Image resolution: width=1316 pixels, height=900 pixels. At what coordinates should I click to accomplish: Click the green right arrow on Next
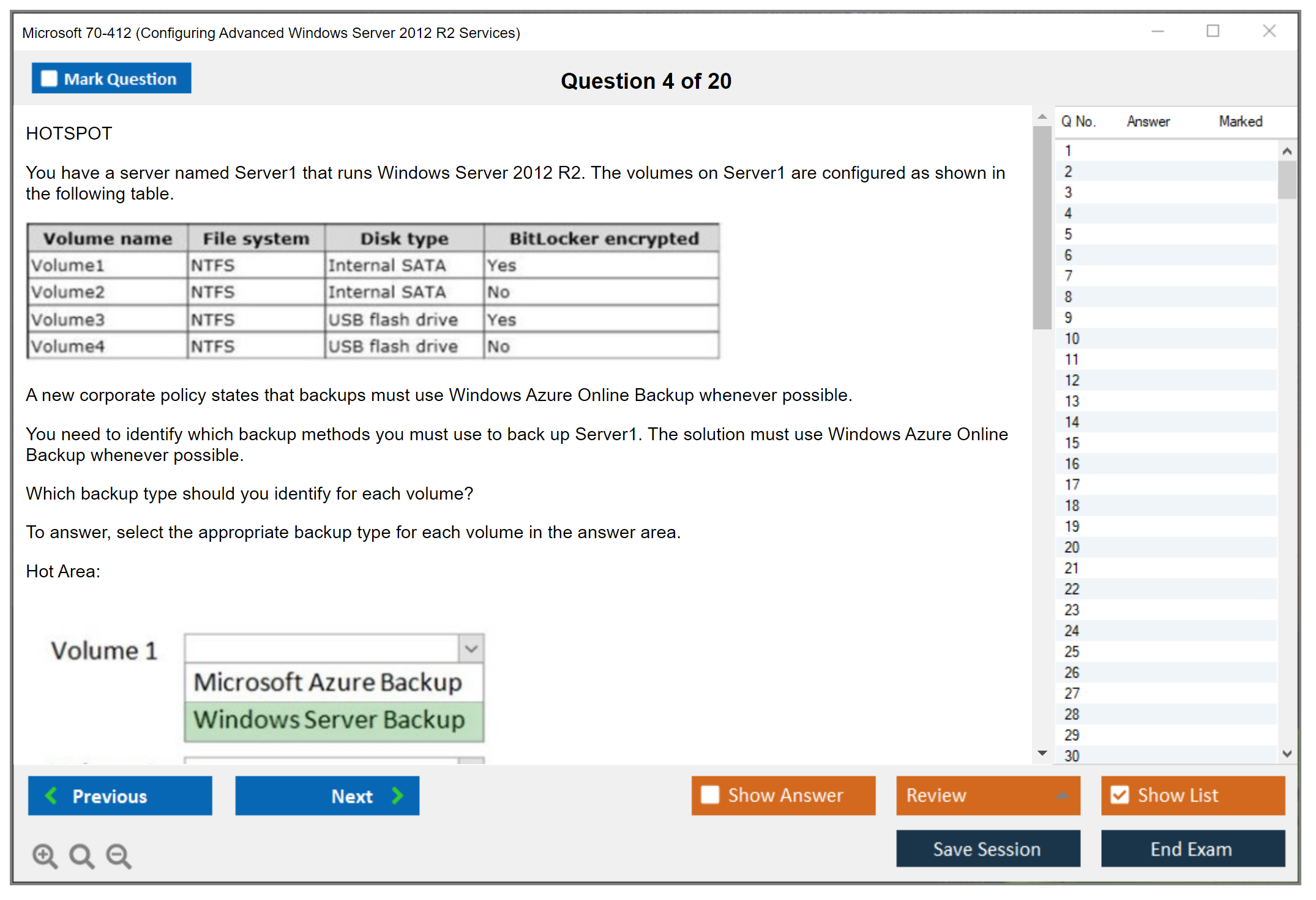click(398, 795)
